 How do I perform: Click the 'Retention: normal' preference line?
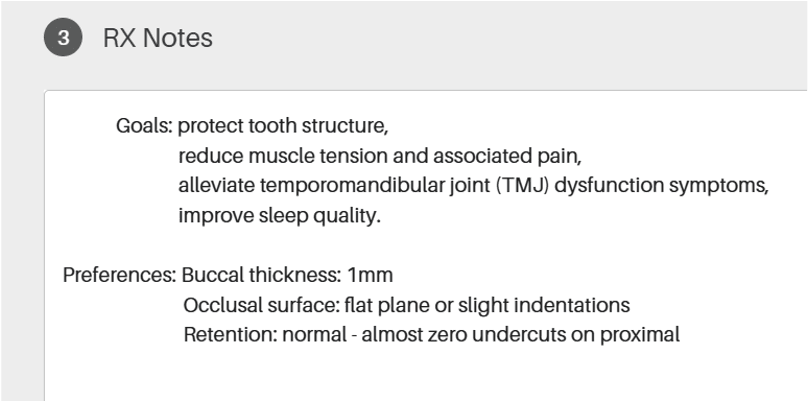pos(432,335)
